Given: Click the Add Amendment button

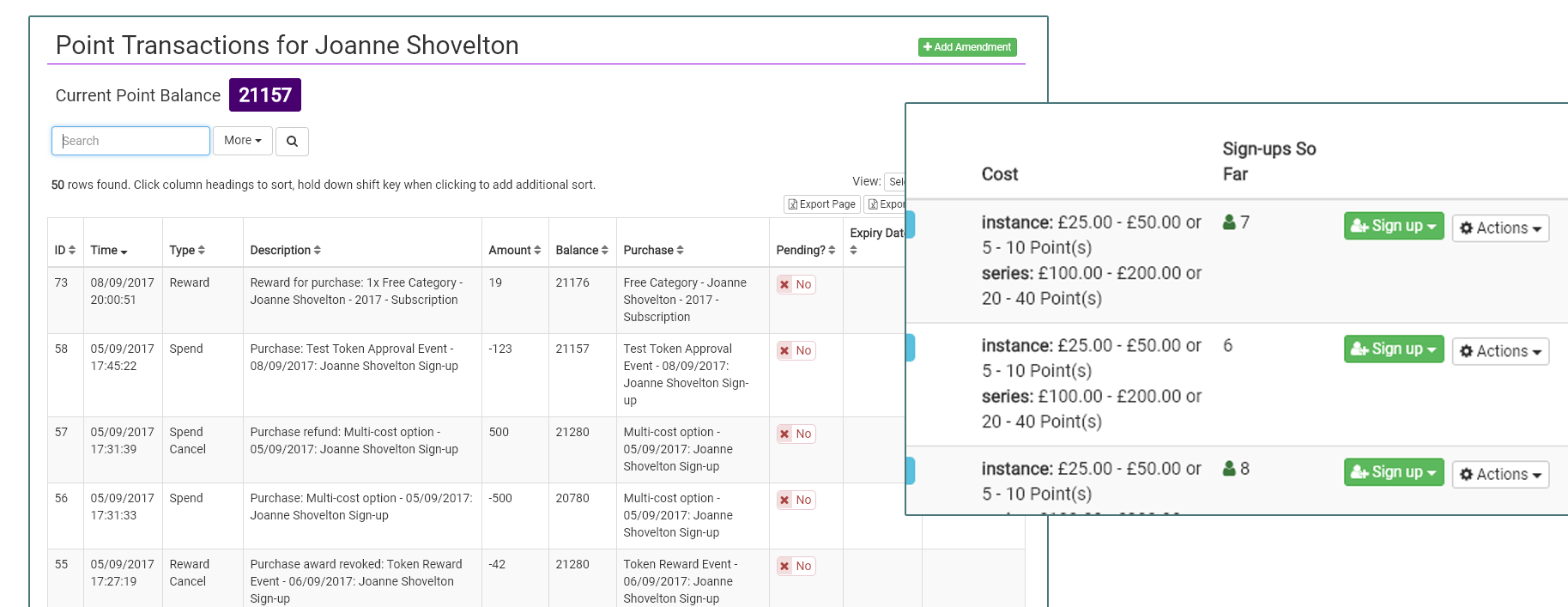Looking at the screenshot, I should [967, 47].
